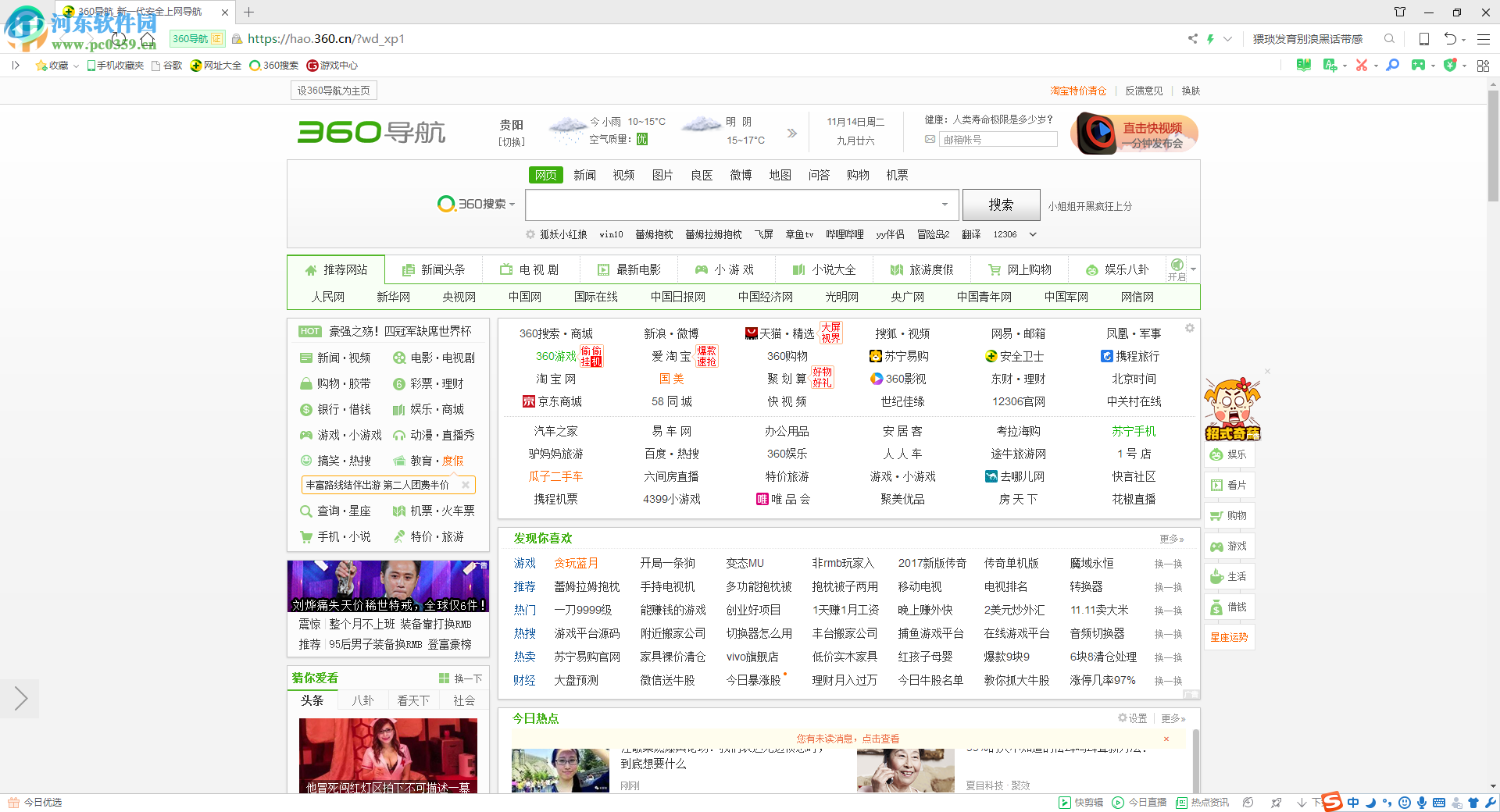
Task: Open 热点资讯 in the status bar
Action: pyautogui.click(x=1202, y=803)
